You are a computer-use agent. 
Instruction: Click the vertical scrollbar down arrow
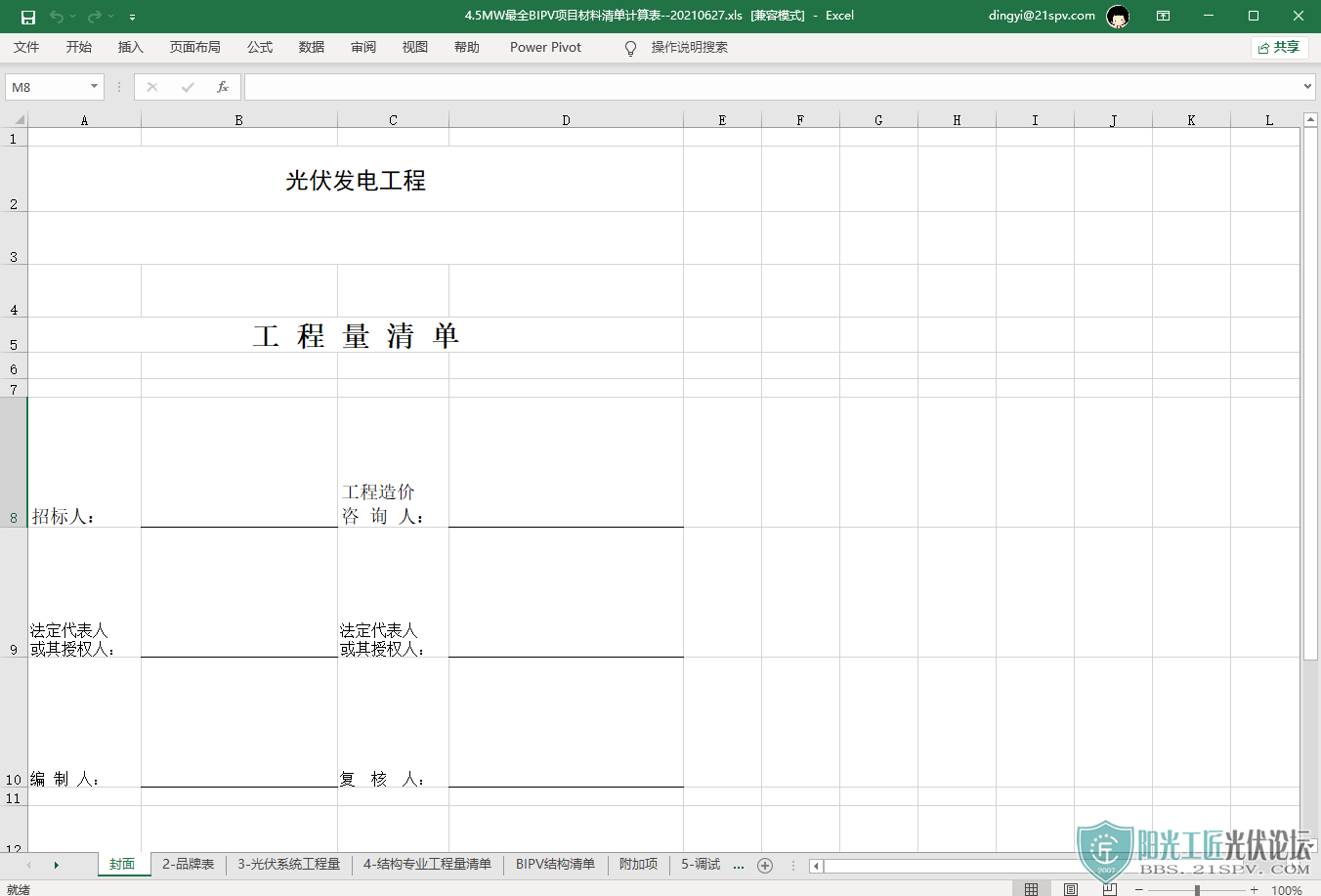tap(1311, 845)
